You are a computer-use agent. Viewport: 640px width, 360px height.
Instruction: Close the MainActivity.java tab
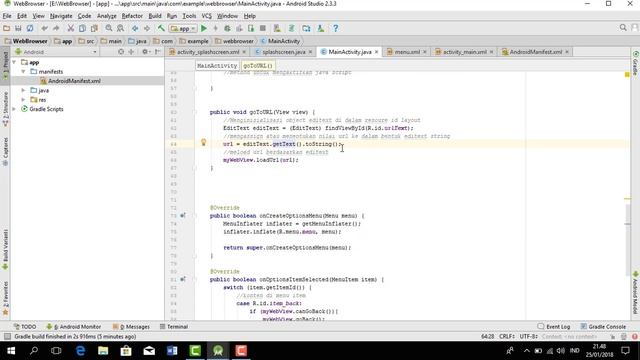[x=376, y=52]
